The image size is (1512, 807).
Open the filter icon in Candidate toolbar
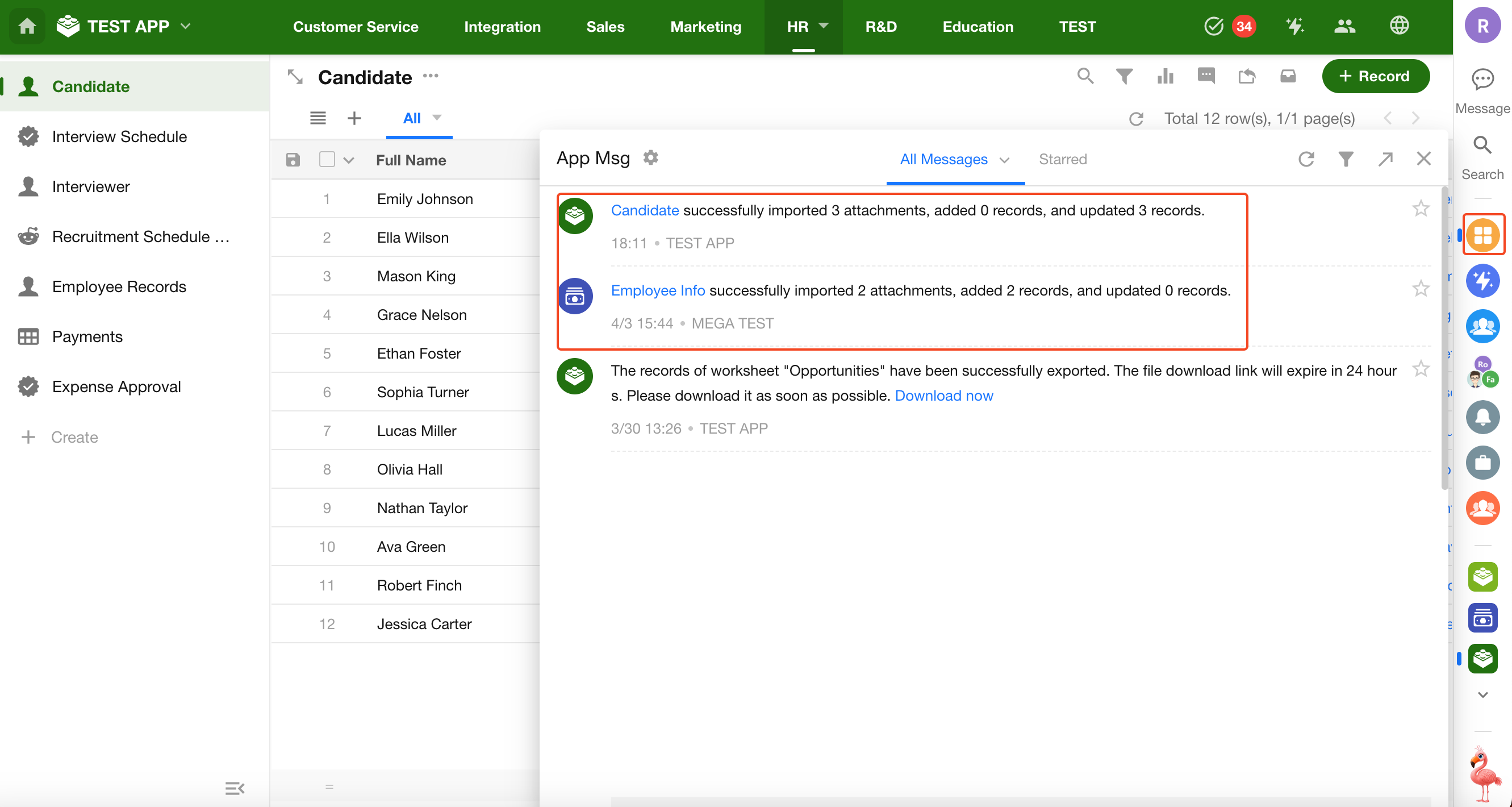[x=1124, y=76]
